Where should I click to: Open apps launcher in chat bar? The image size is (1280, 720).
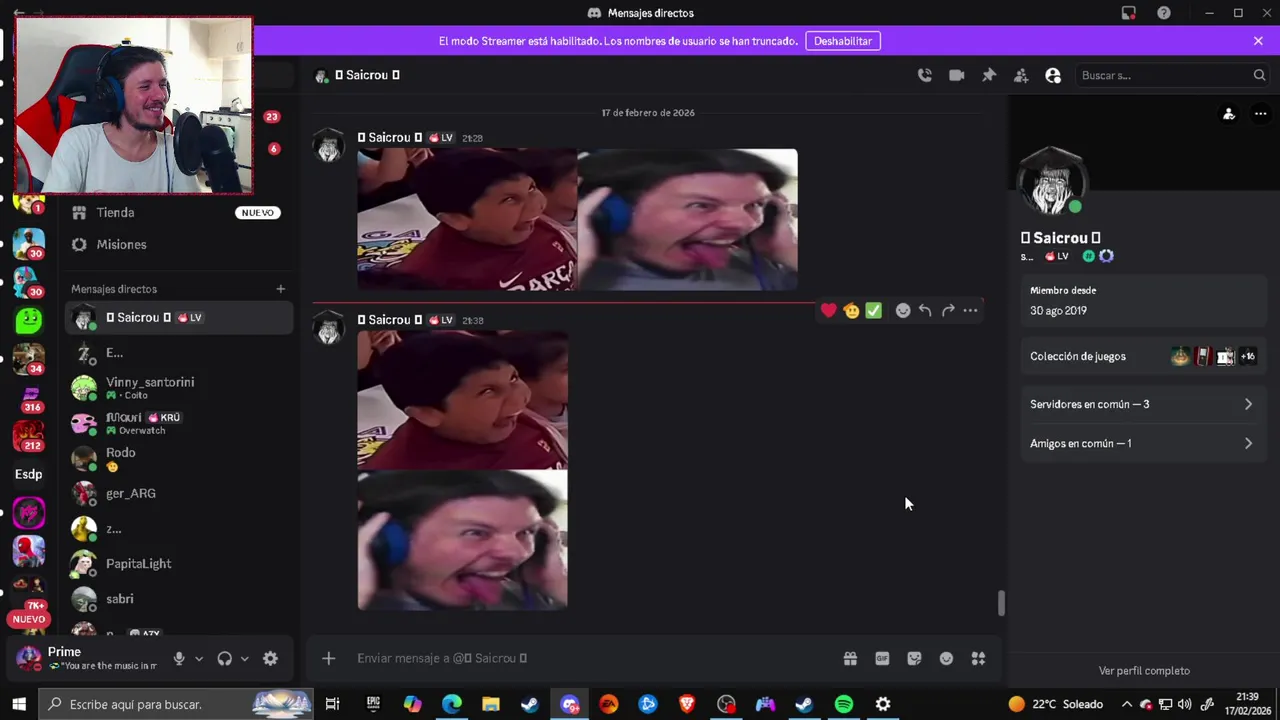[978, 658]
